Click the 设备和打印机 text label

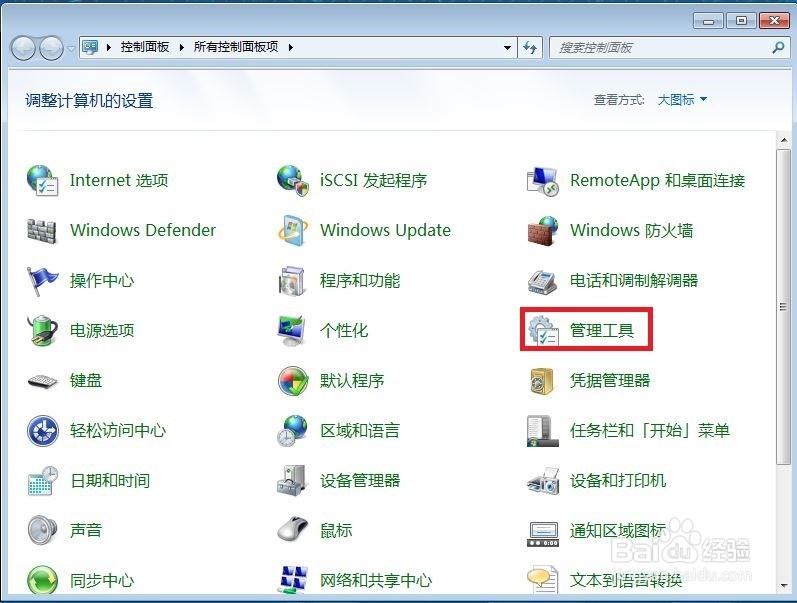click(x=618, y=480)
